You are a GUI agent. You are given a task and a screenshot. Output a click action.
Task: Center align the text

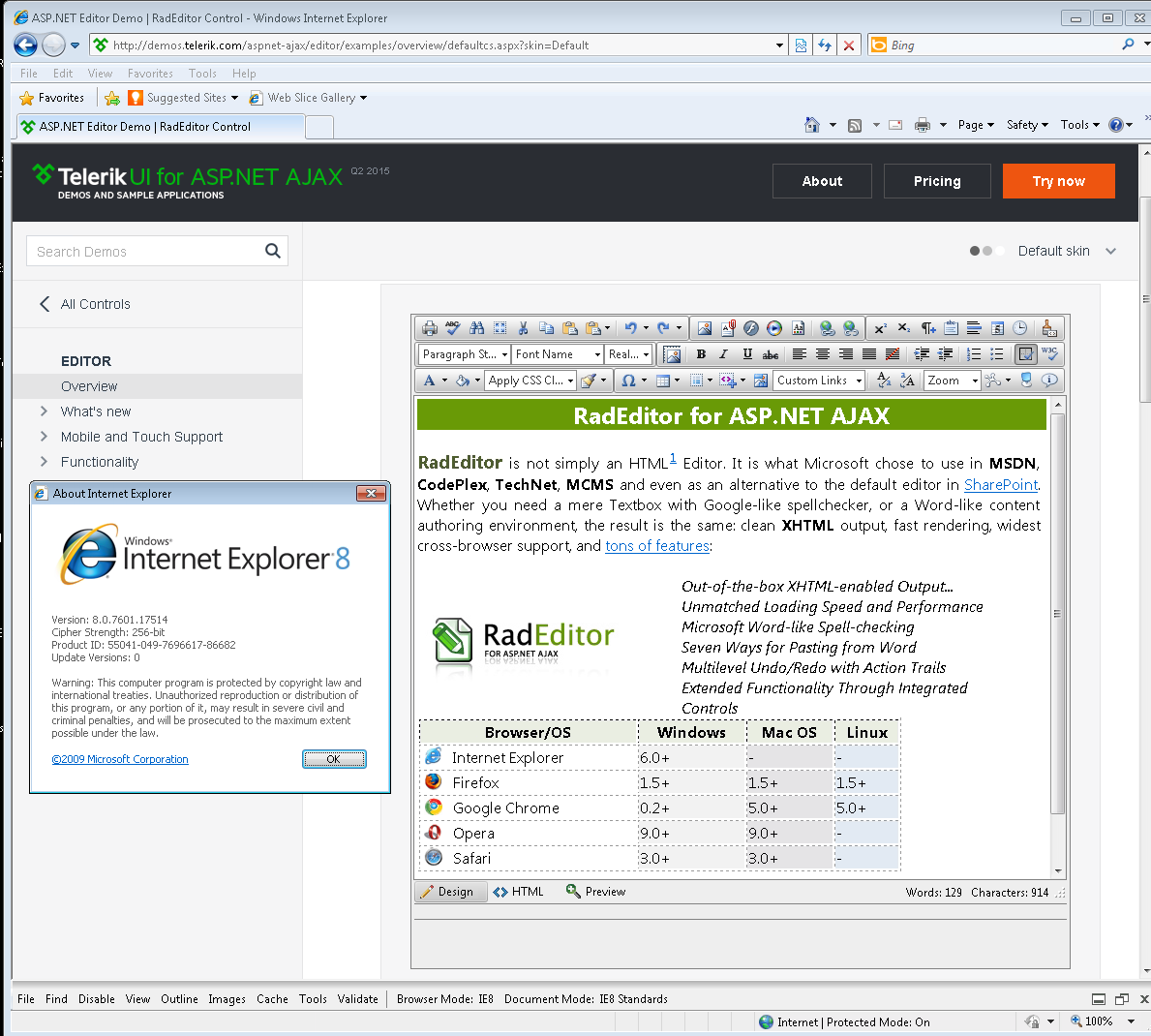coord(823,354)
